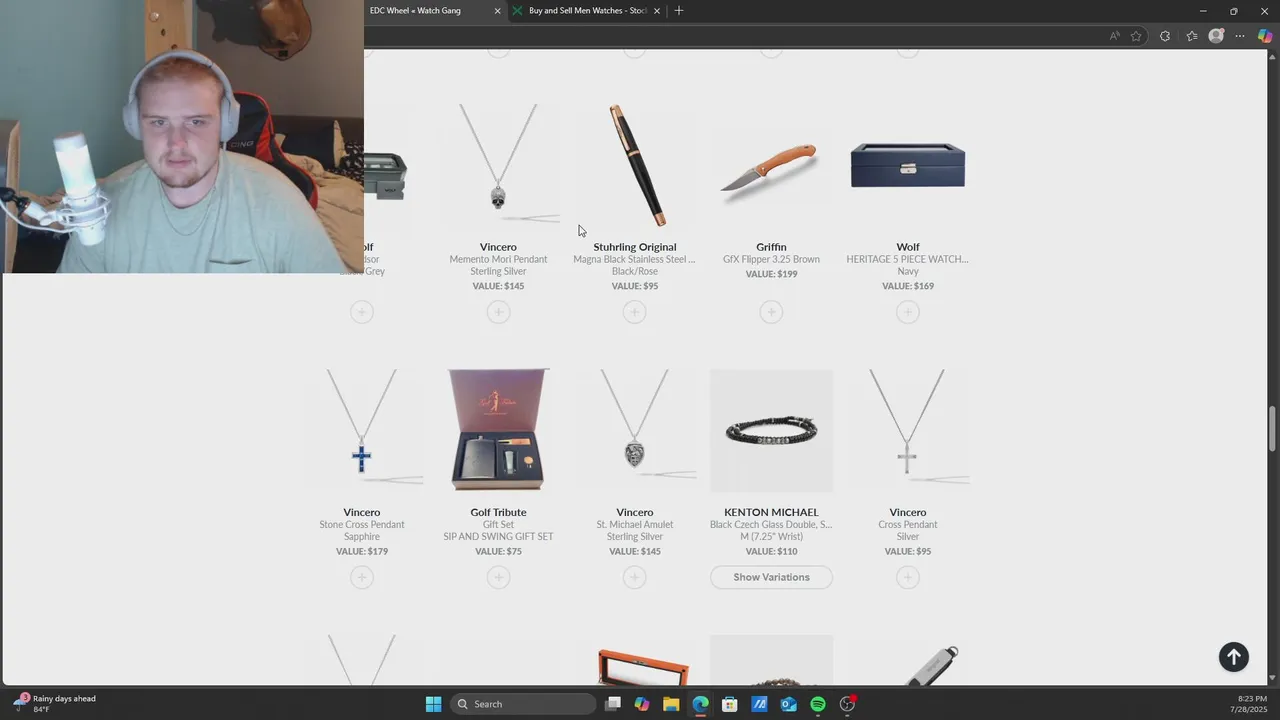Click the Windows taskbar Search box

click(x=523, y=704)
